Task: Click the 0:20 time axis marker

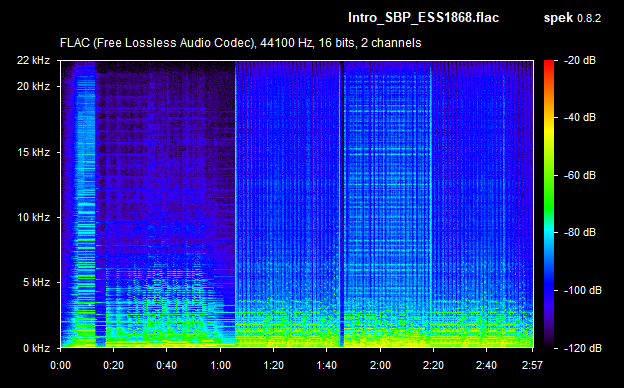Action: 113,365
